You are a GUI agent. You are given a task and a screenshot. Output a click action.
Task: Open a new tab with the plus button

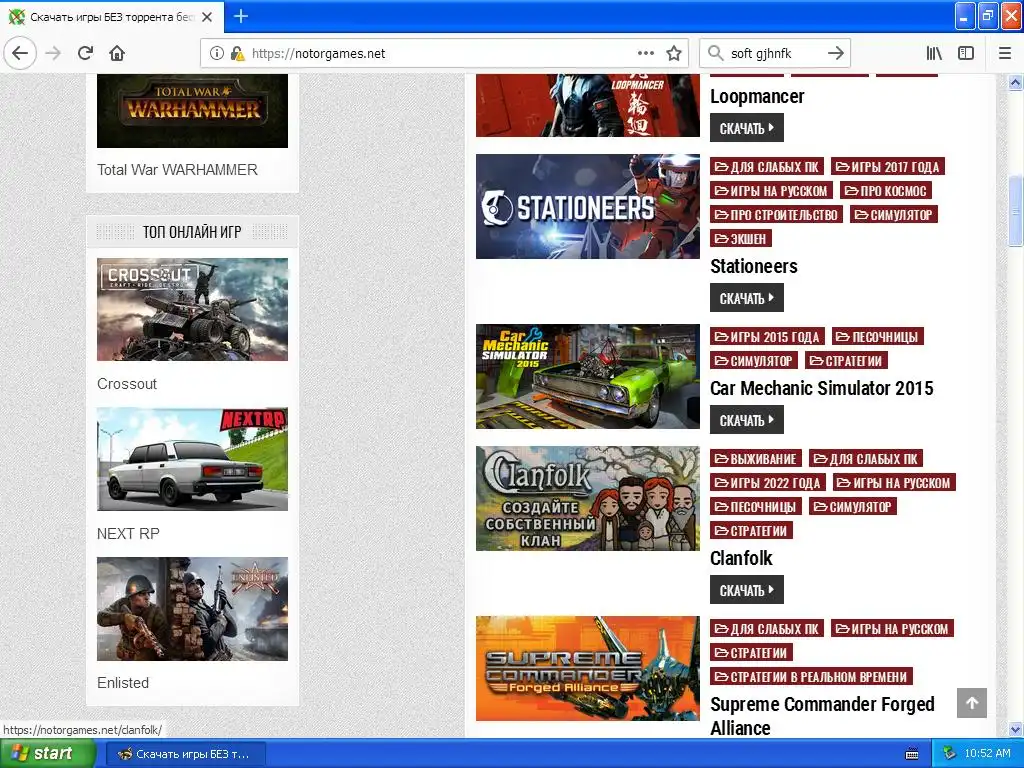point(240,16)
